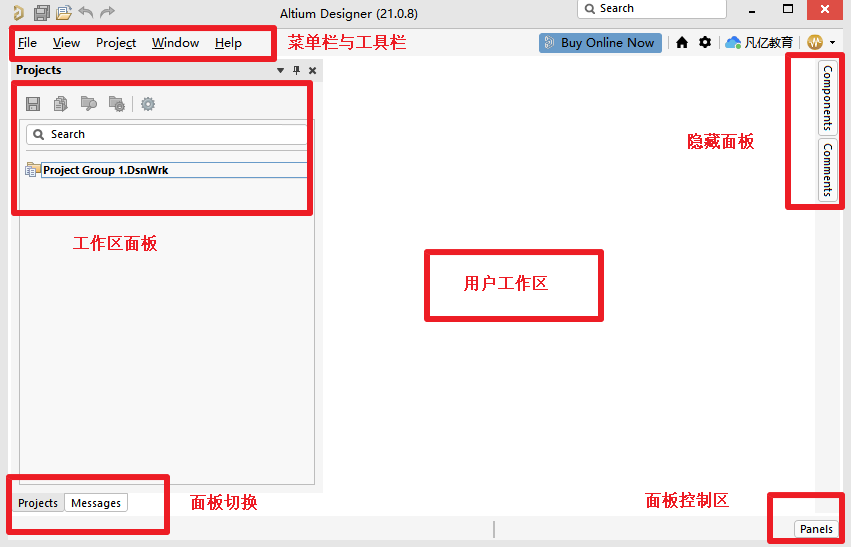
Task: Click the Home icon in top bar
Action: 682,42
